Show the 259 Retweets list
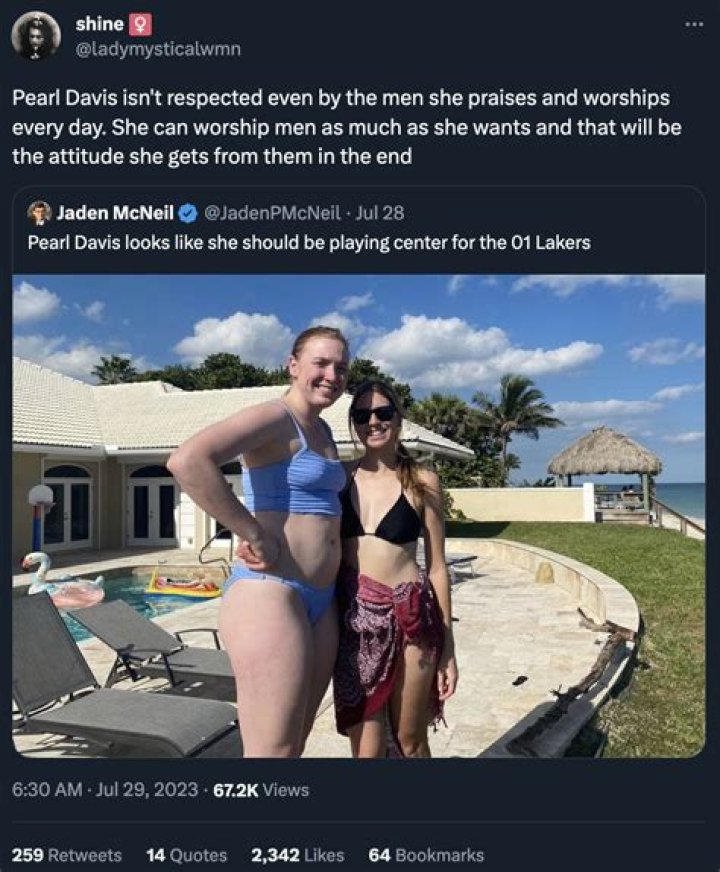 [x=67, y=855]
